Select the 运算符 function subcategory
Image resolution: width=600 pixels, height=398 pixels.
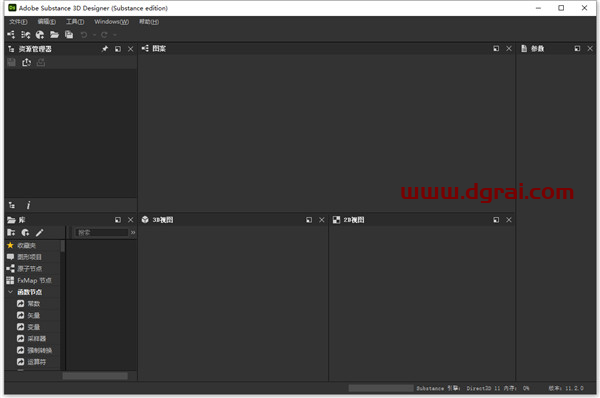pos(37,362)
